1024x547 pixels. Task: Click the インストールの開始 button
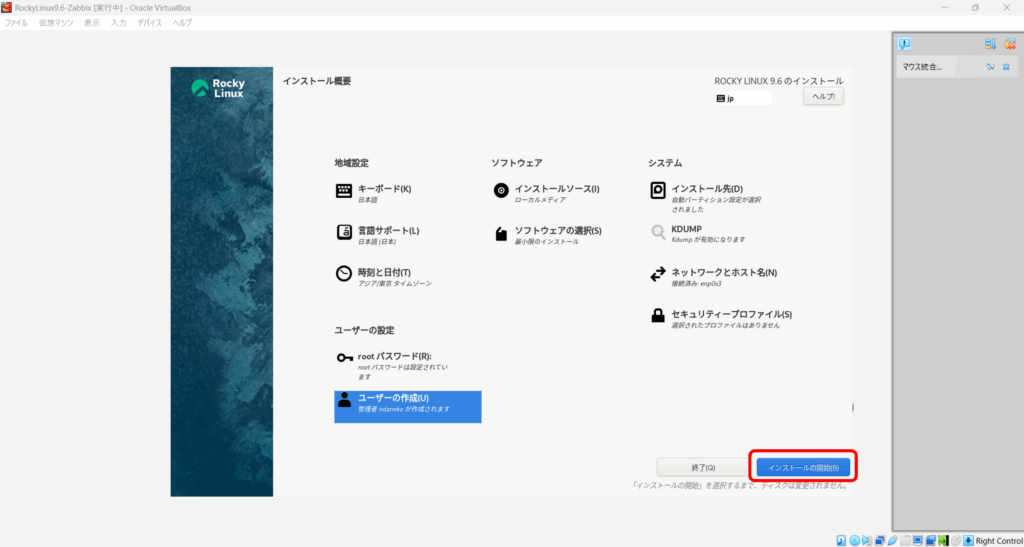[x=803, y=467]
